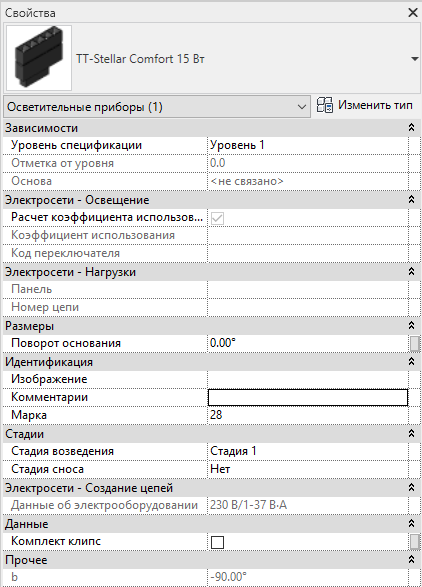The width and height of the screenshot is (422, 587).
Task: Collapse the Данные section
Action: (411, 523)
